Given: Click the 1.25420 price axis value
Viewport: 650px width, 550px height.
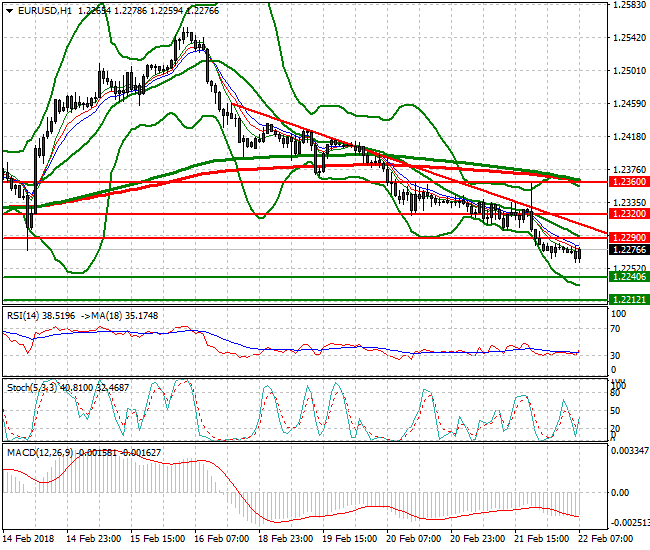Looking at the screenshot, I should click(629, 38).
